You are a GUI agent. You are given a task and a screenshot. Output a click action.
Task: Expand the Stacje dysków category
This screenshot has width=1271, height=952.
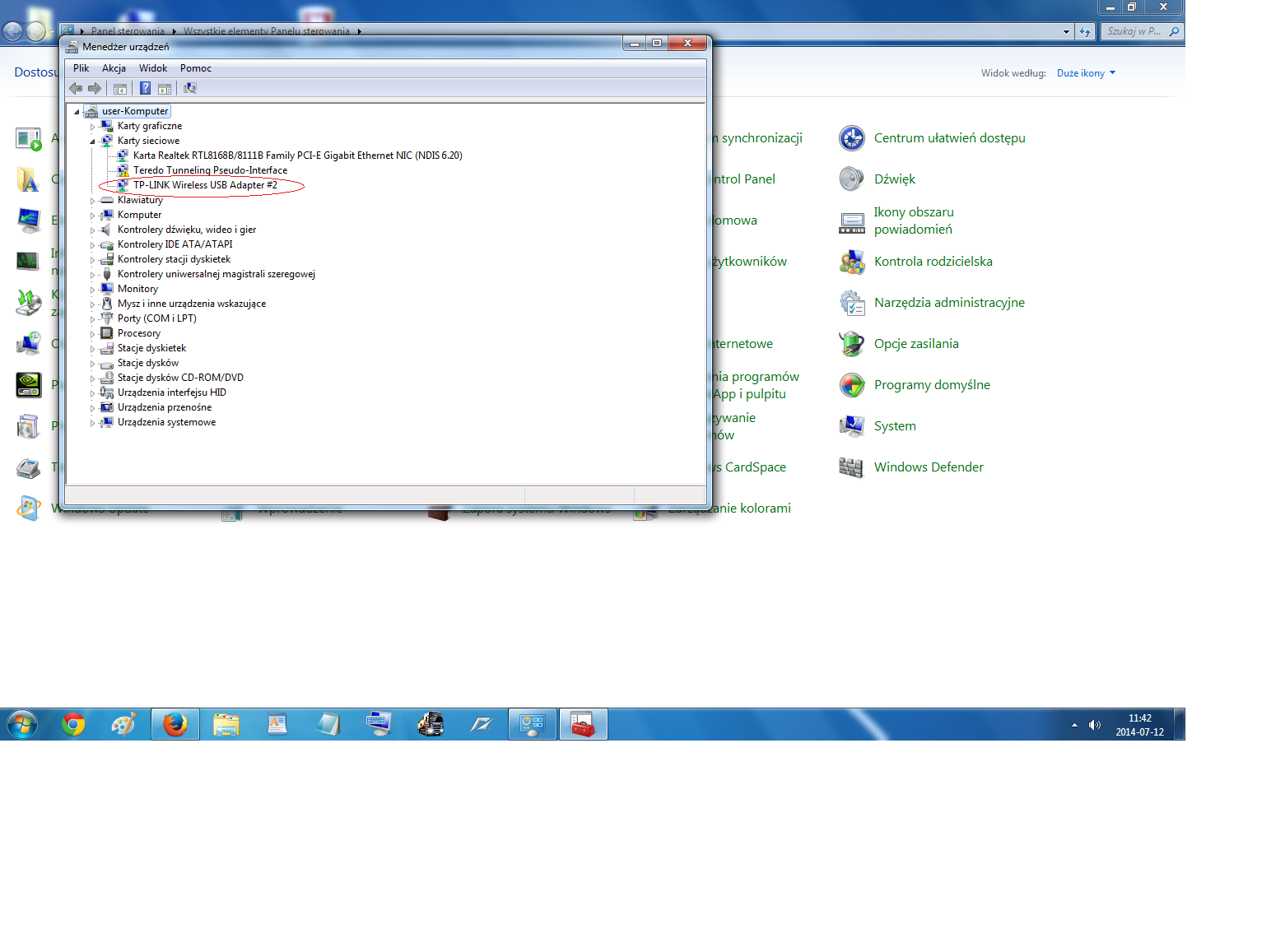tap(92, 364)
